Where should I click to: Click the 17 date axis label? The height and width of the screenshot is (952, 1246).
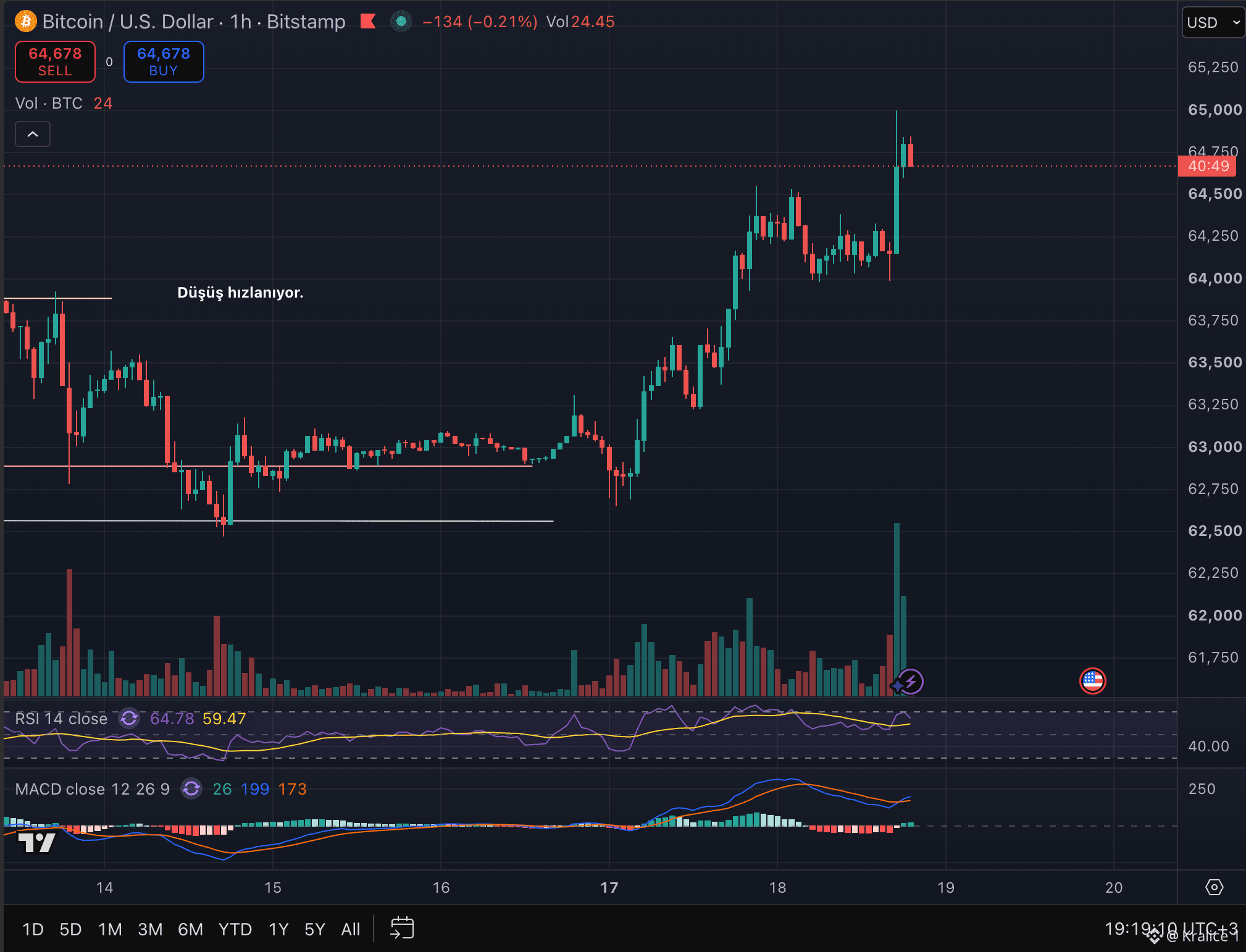click(x=609, y=888)
